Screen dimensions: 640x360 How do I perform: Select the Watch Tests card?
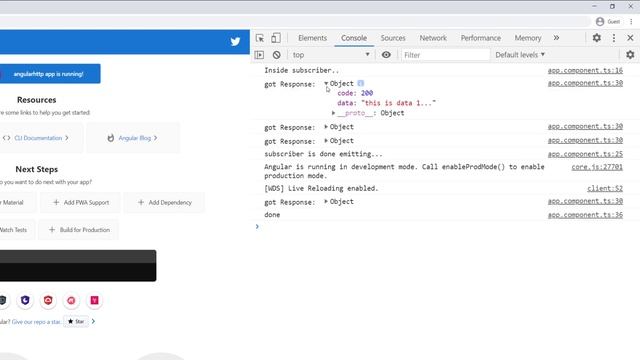point(17,230)
